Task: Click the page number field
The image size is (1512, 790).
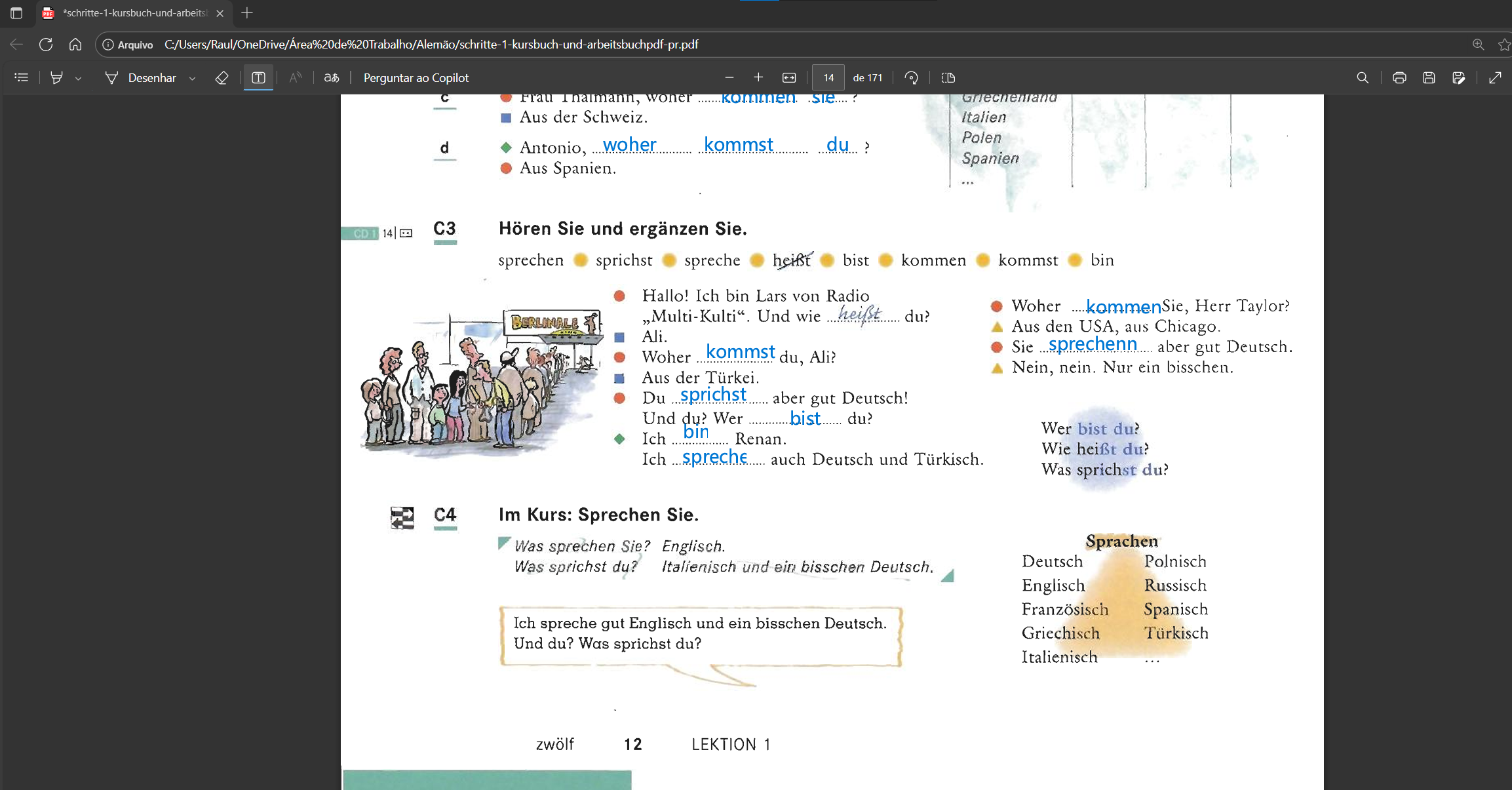Action: (828, 77)
